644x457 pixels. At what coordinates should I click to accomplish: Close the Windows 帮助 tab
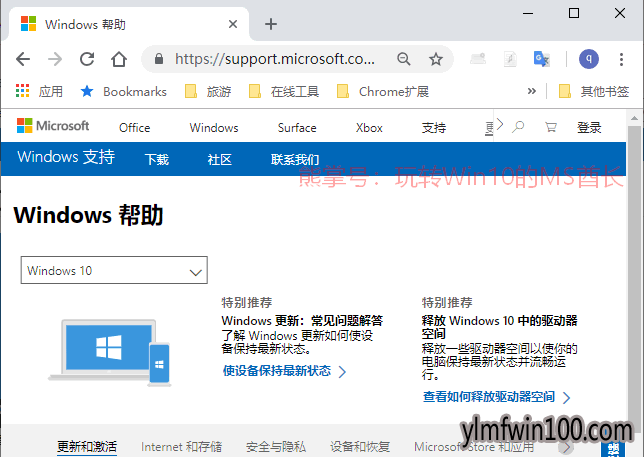pos(232,24)
